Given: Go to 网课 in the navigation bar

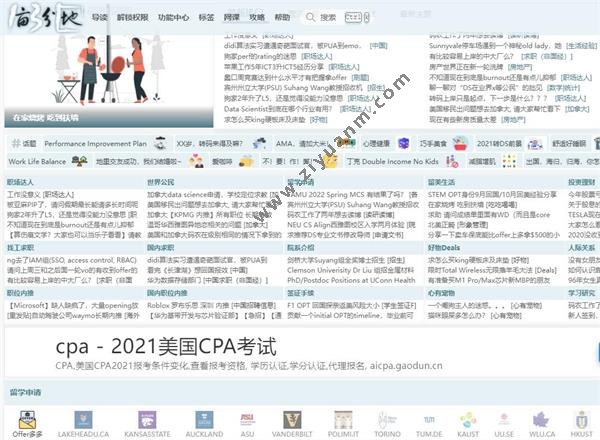Looking at the screenshot, I should point(232,18).
